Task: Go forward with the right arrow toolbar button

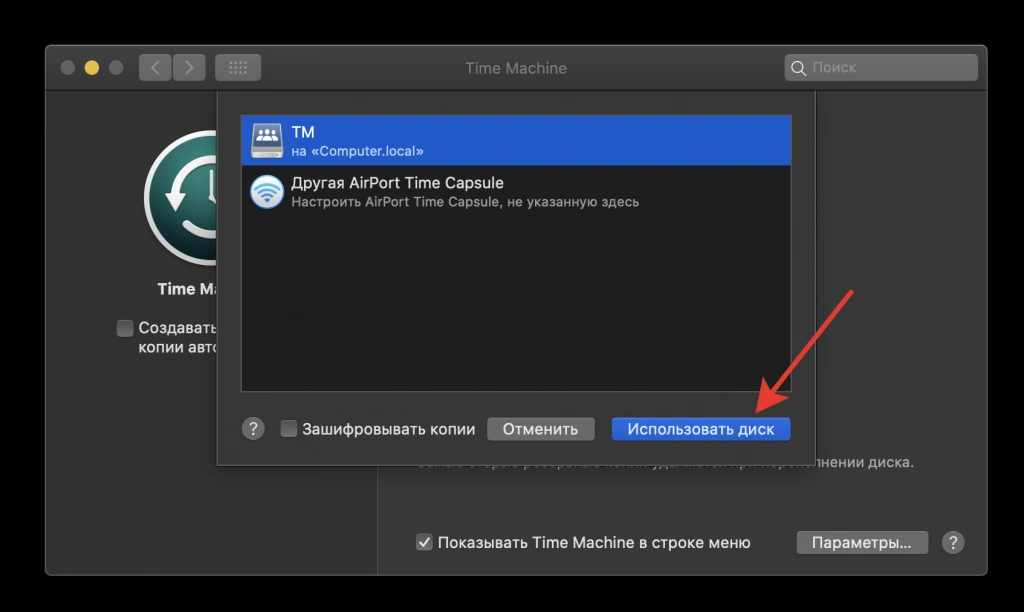Action: (189, 67)
